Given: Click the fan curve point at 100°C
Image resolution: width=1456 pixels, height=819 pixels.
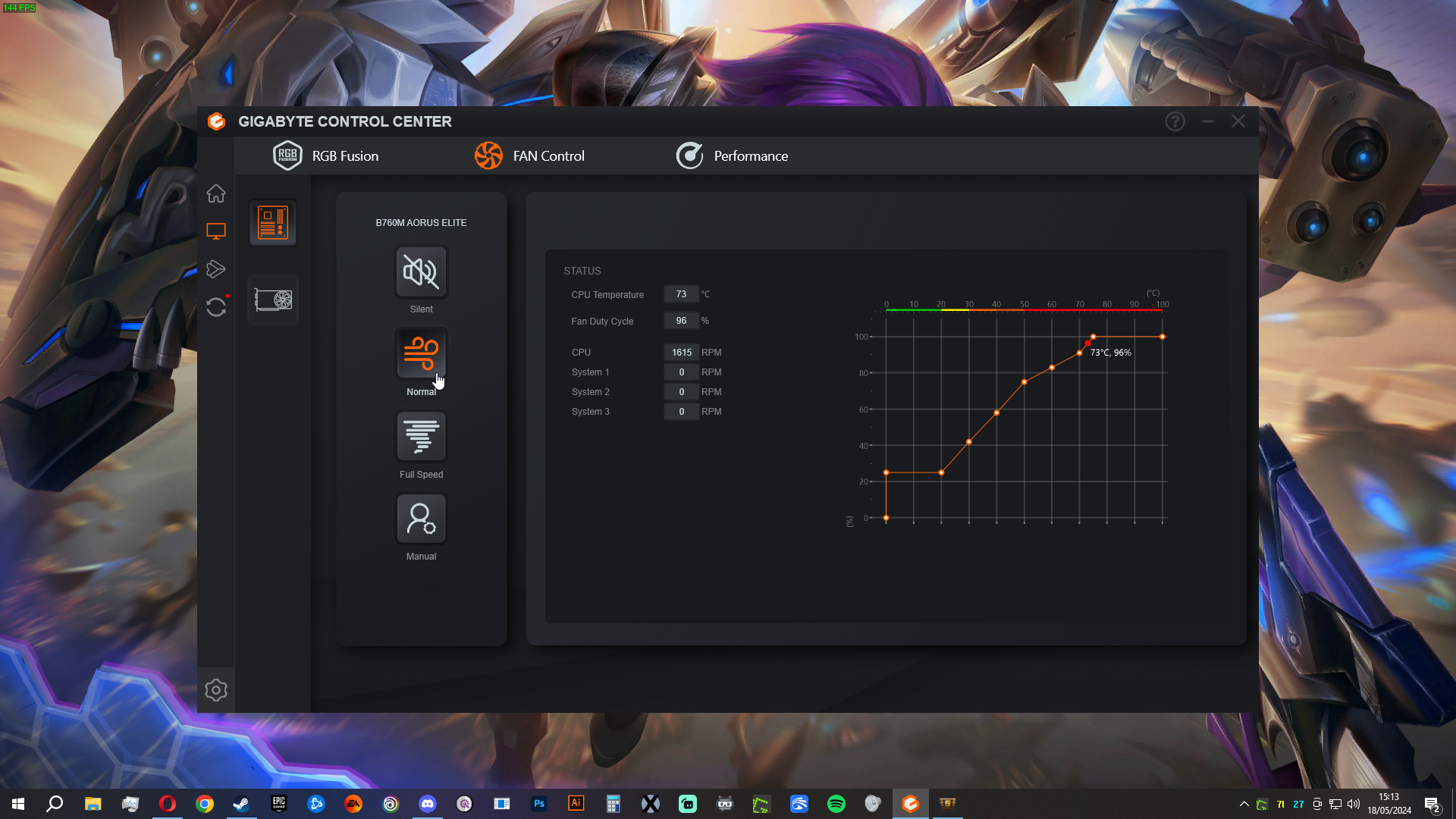Looking at the screenshot, I should click(x=1163, y=337).
